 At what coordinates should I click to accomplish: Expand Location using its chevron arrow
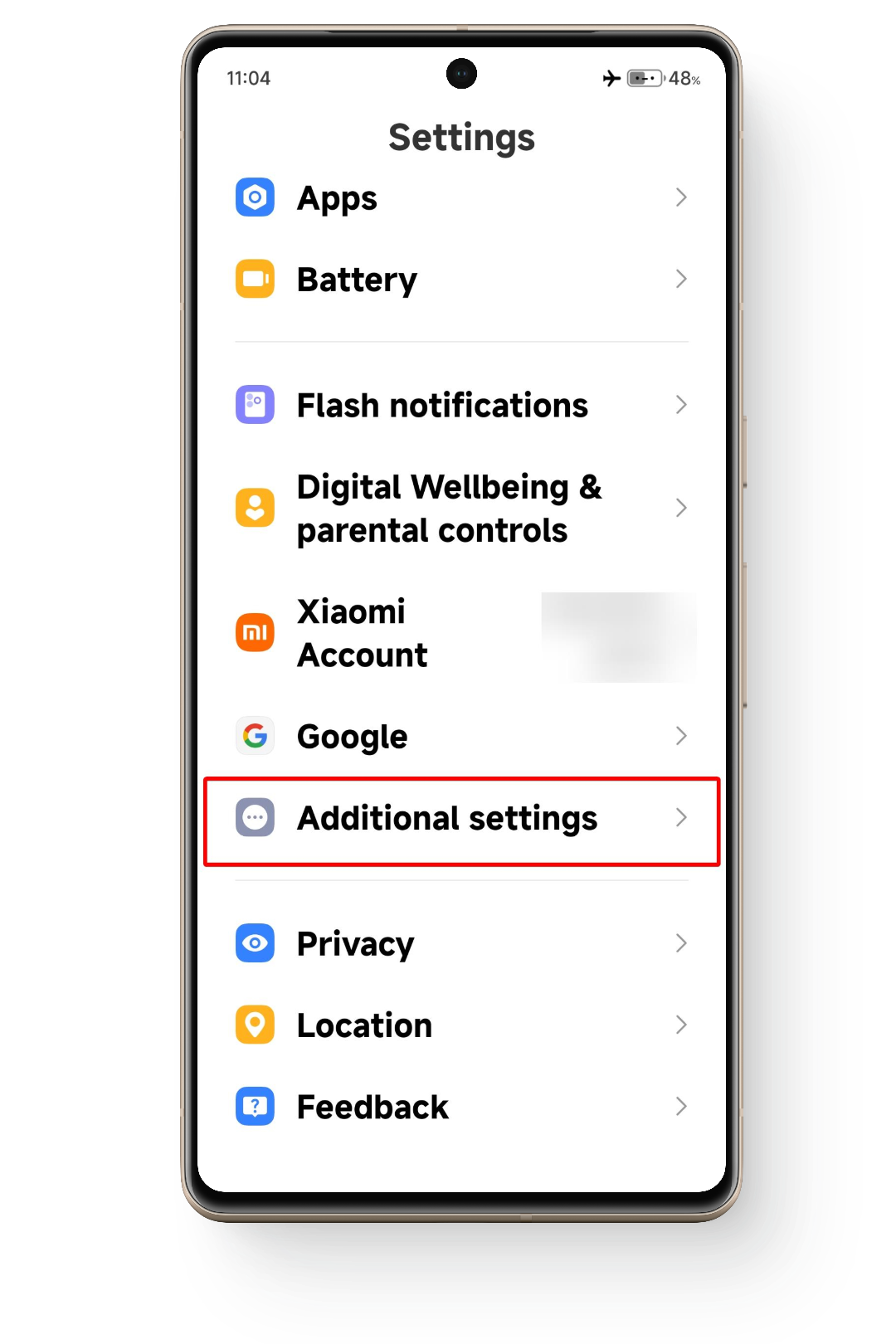pos(681,1025)
